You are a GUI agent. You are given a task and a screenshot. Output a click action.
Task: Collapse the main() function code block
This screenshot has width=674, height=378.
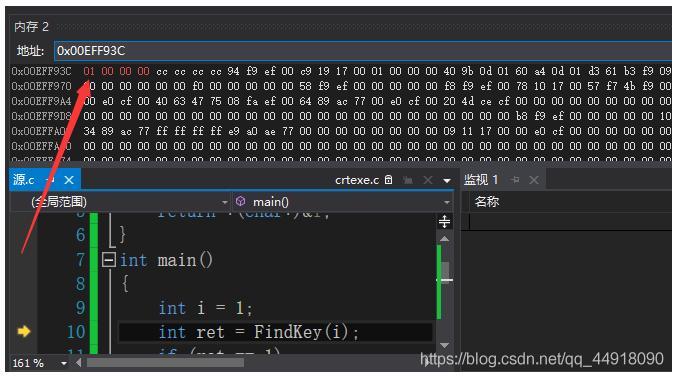coord(109,260)
